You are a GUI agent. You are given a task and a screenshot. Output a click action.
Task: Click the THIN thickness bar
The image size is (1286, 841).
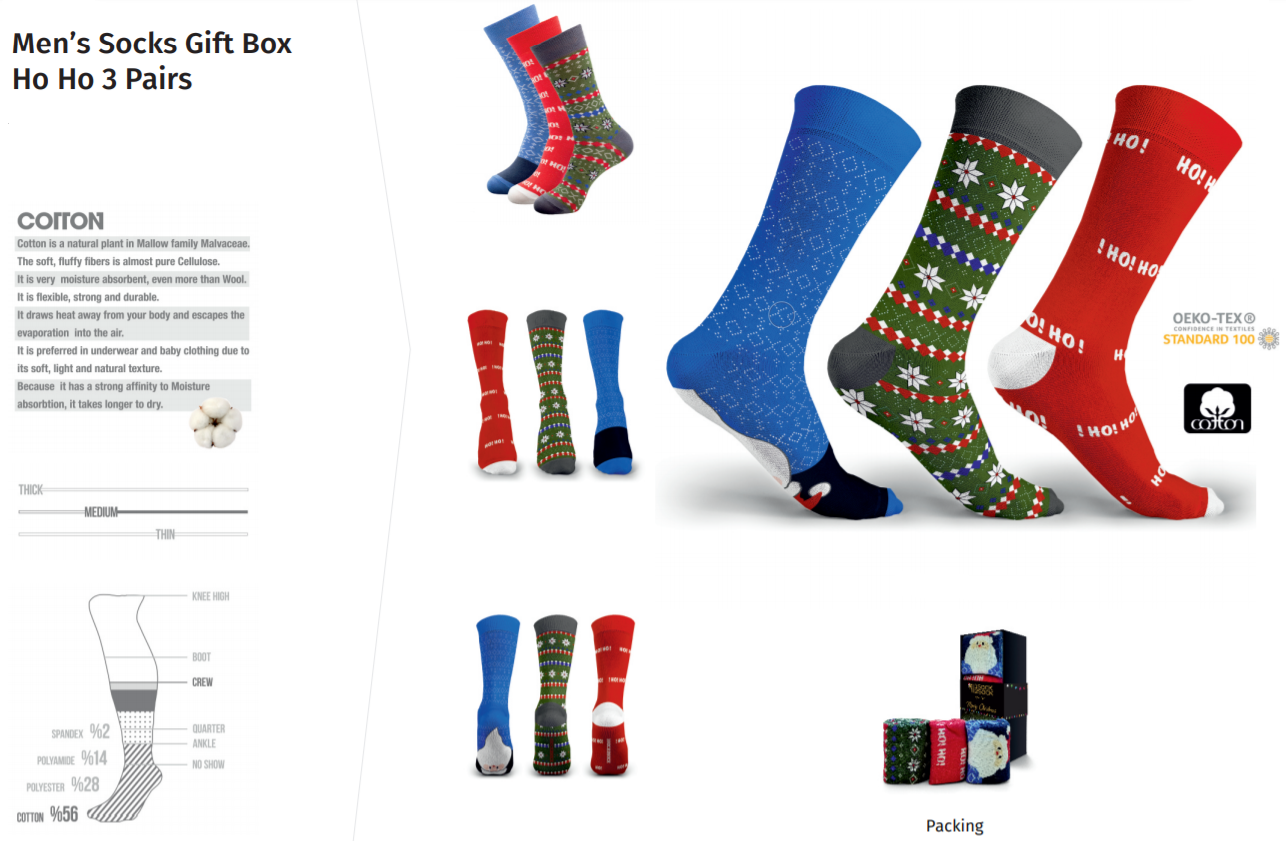point(133,535)
